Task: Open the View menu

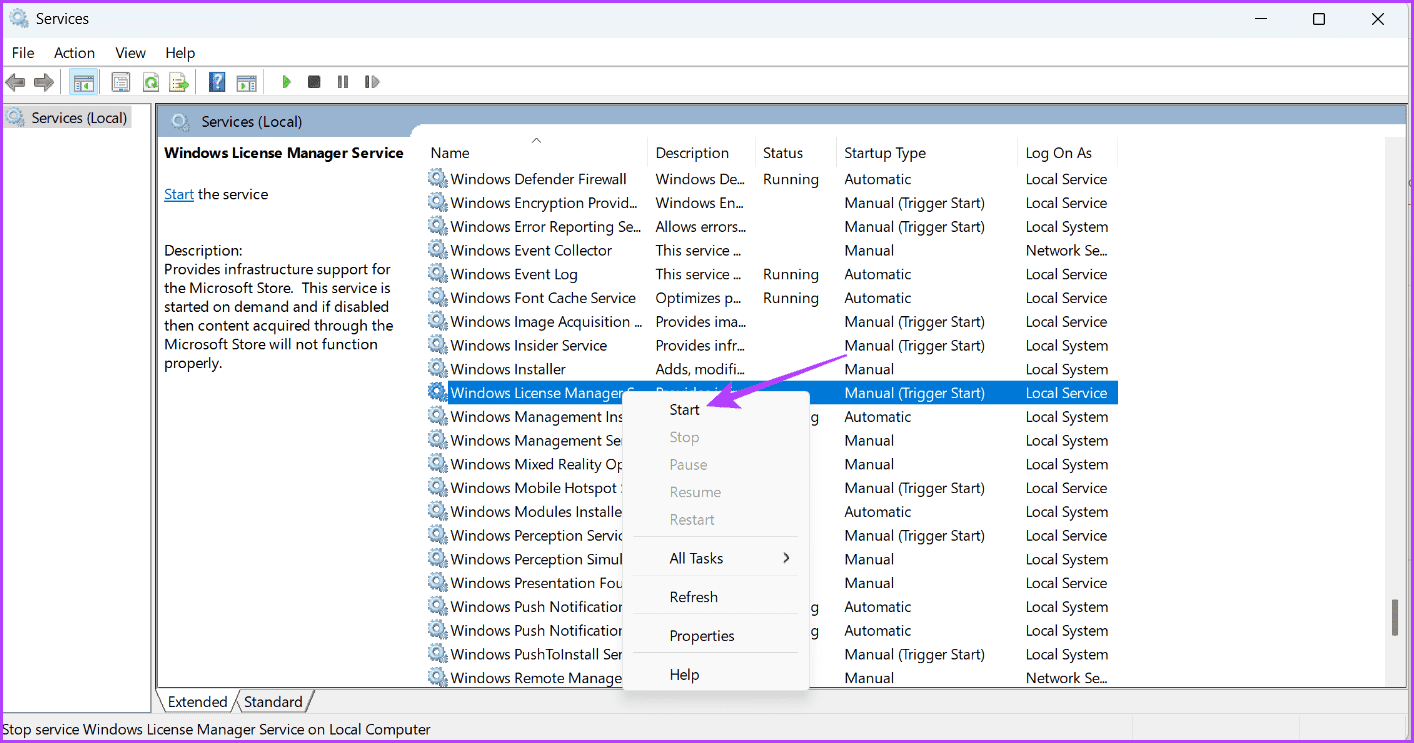Action: click(130, 53)
